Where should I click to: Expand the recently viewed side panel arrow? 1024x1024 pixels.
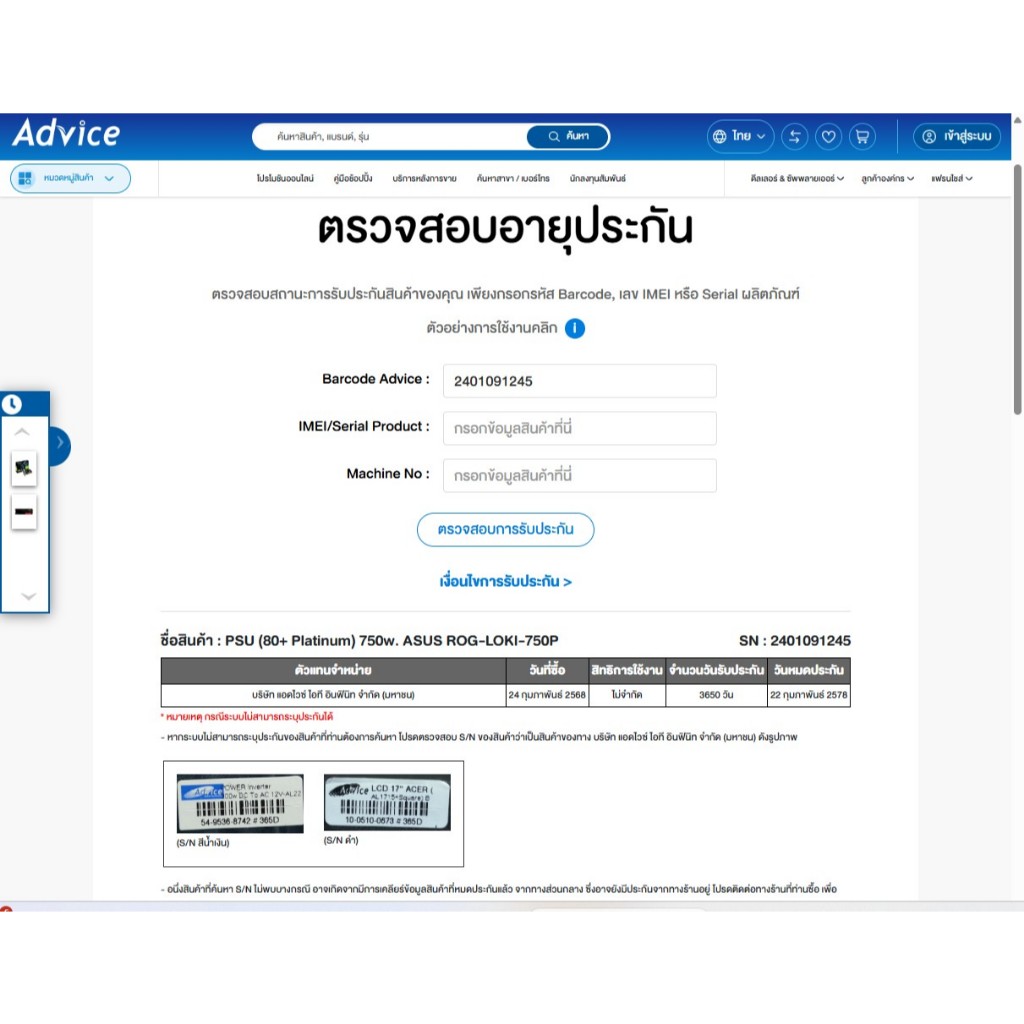(x=60, y=443)
